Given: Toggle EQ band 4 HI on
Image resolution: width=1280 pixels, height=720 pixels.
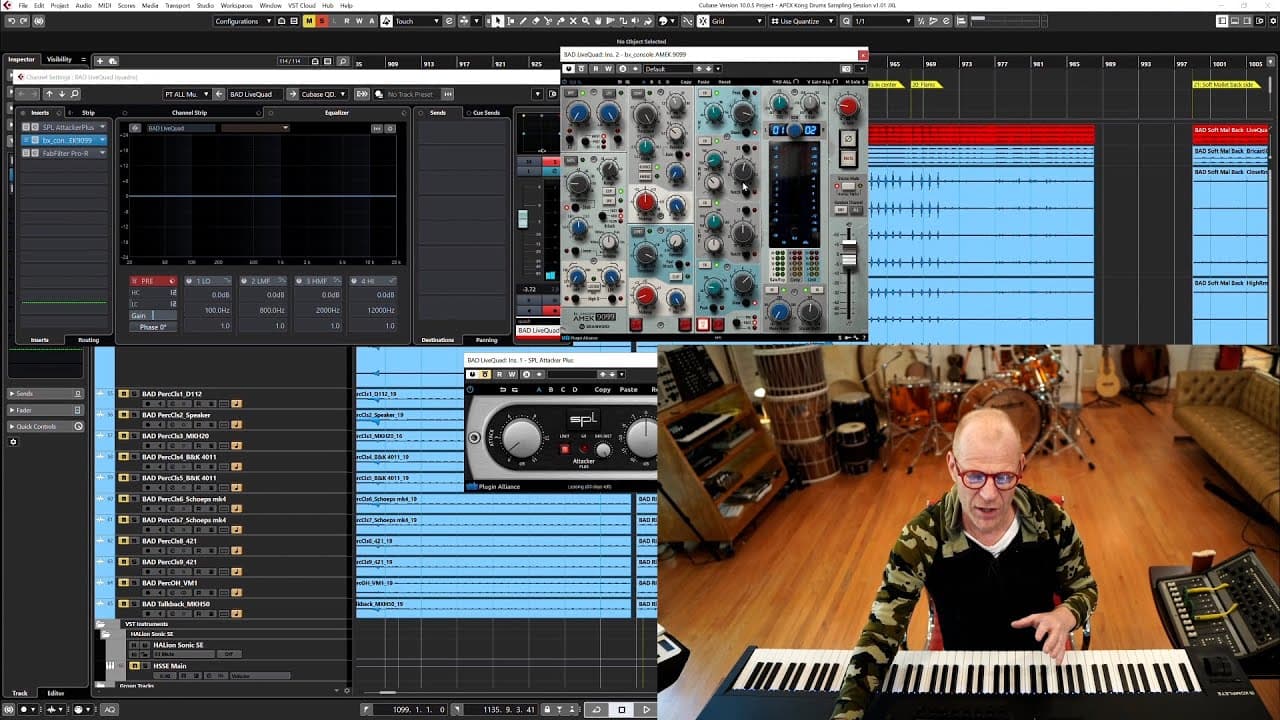Looking at the screenshot, I should point(354,281).
